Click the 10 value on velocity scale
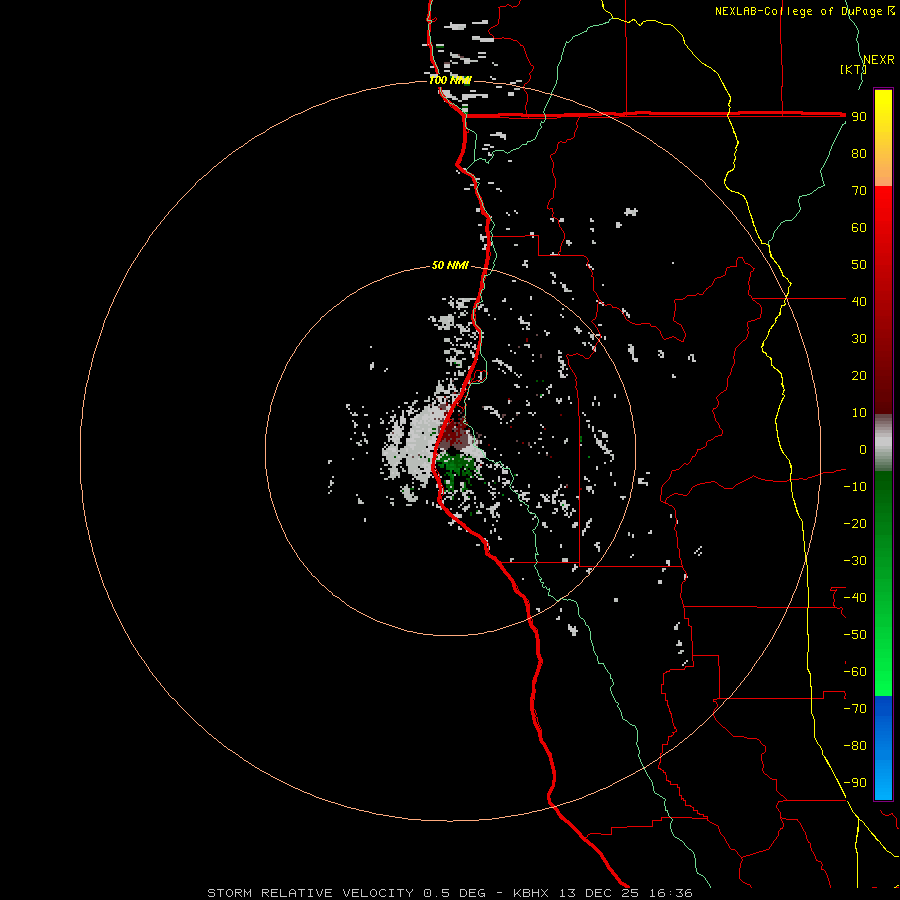Viewport: 900px width, 900px height. (x=859, y=413)
